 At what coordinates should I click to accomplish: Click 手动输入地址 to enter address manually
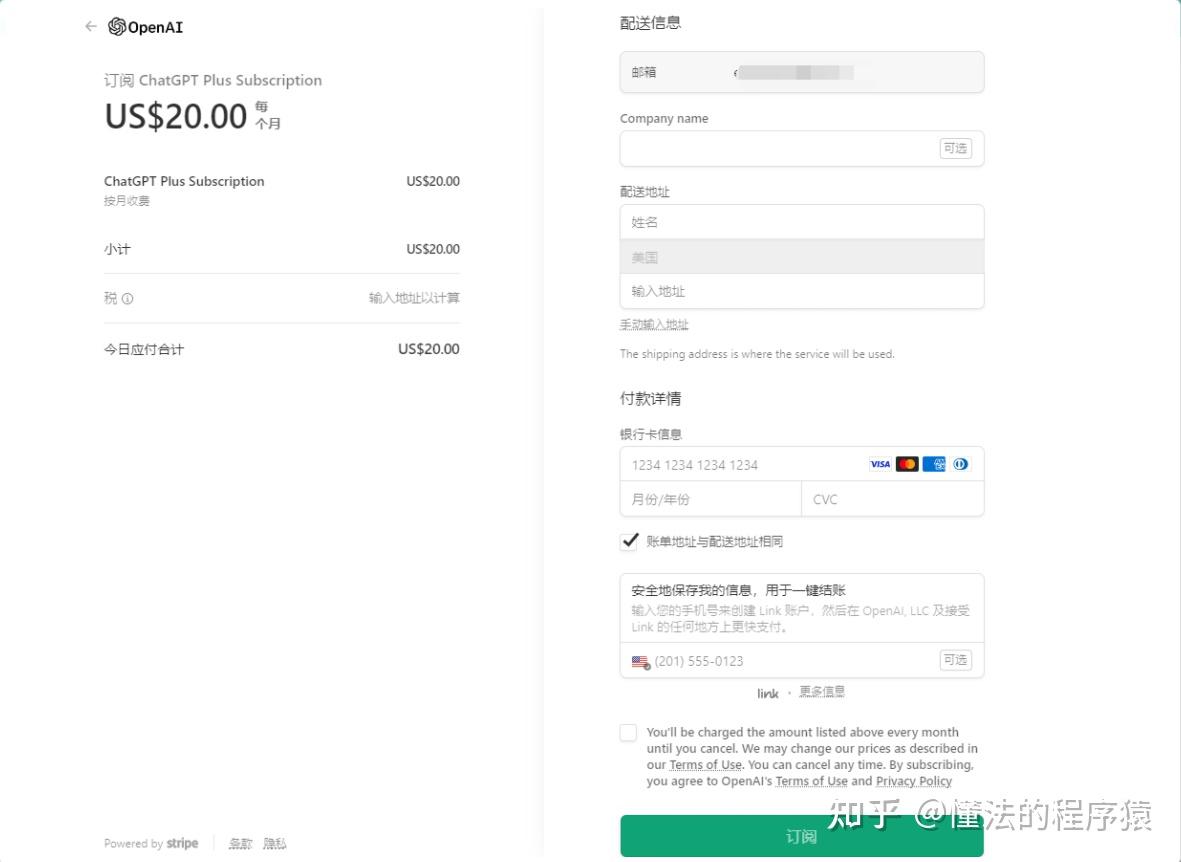654,324
